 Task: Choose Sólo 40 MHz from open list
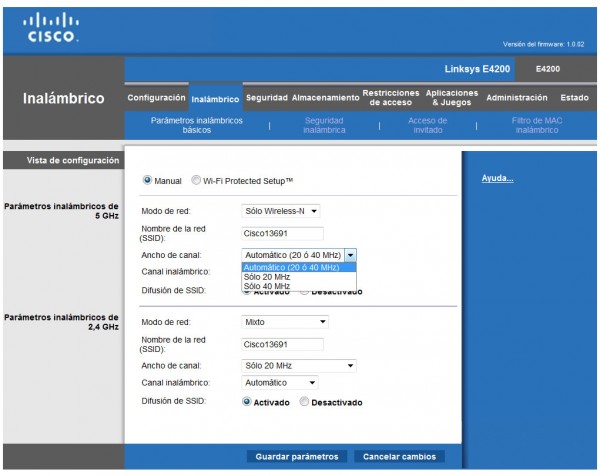(x=299, y=286)
